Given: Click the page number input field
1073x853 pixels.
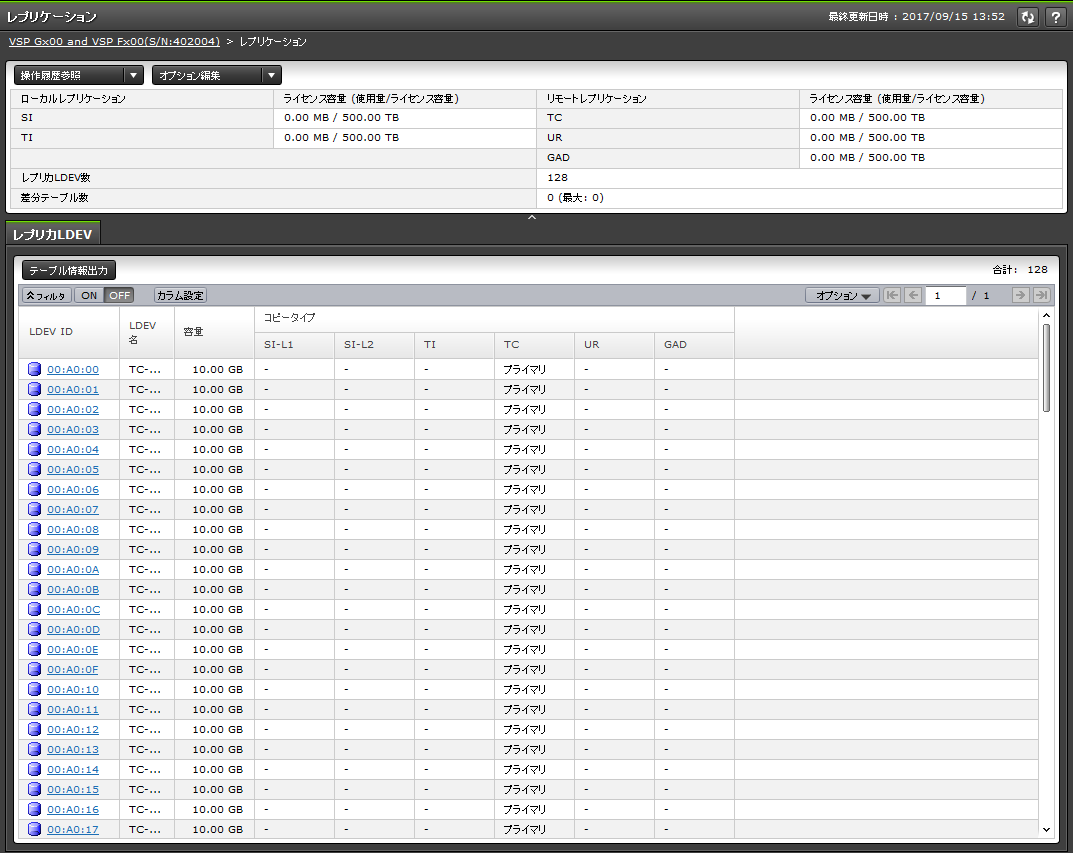Looking at the screenshot, I should coord(945,295).
